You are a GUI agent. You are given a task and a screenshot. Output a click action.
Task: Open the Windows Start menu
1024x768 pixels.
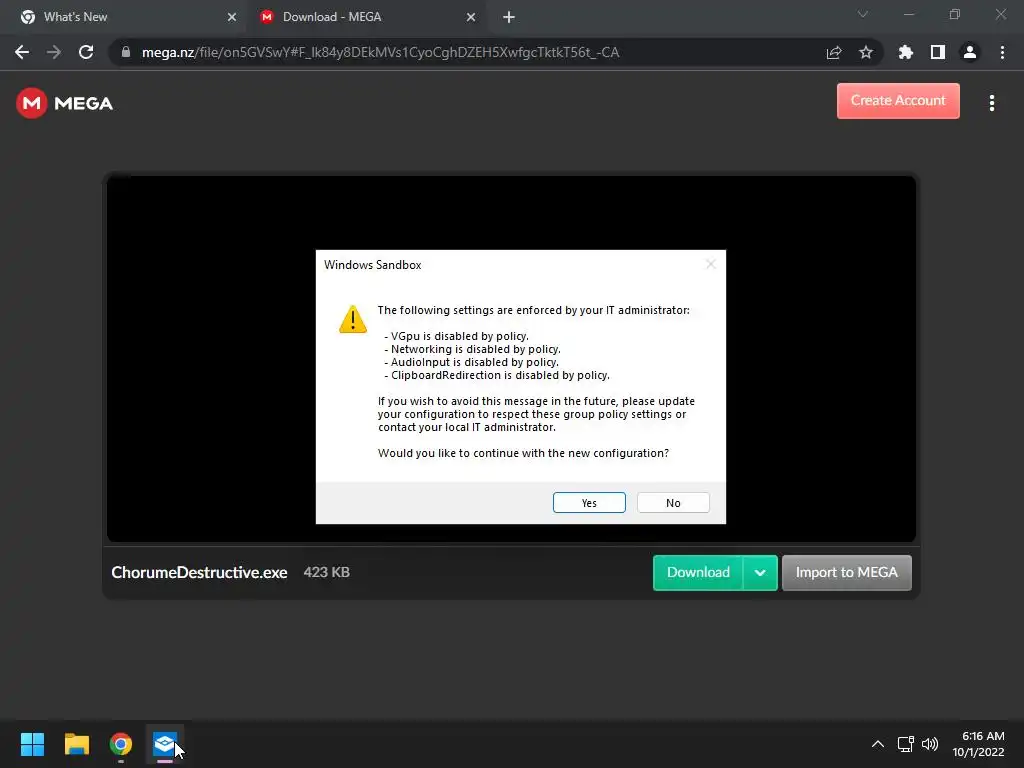[x=32, y=744]
